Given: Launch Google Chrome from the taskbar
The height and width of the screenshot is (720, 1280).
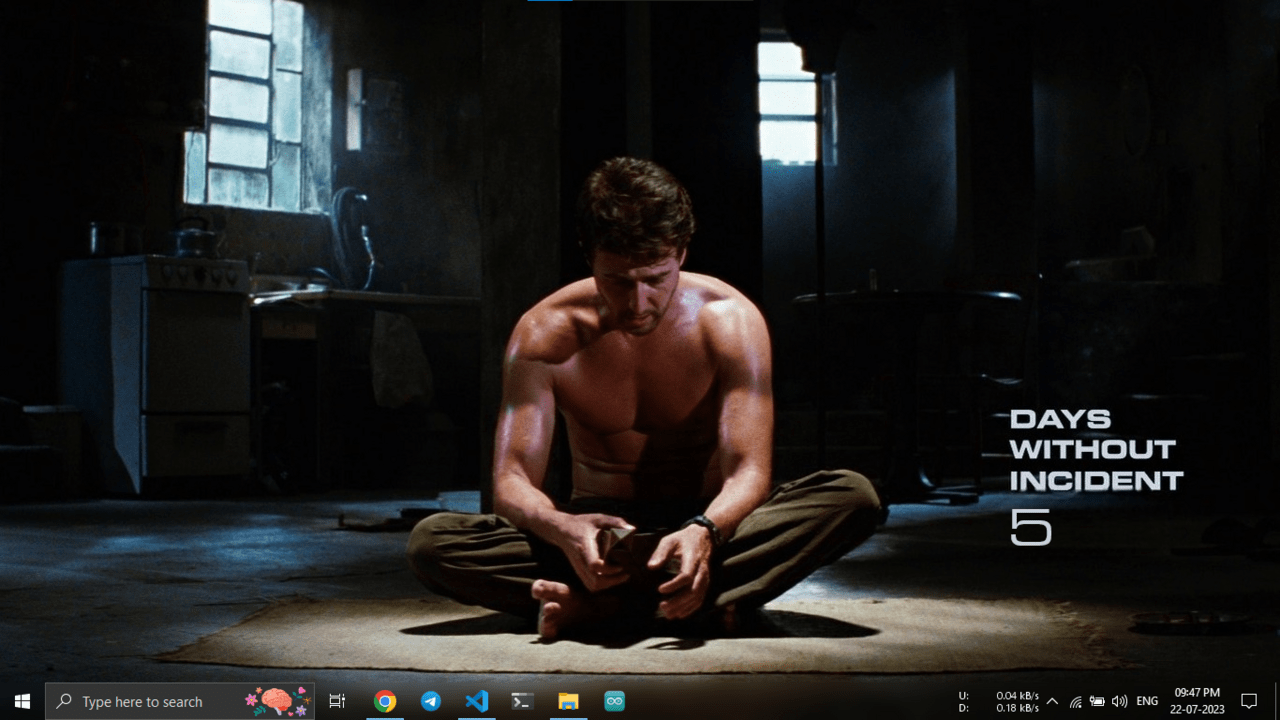Looking at the screenshot, I should point(385,701).
